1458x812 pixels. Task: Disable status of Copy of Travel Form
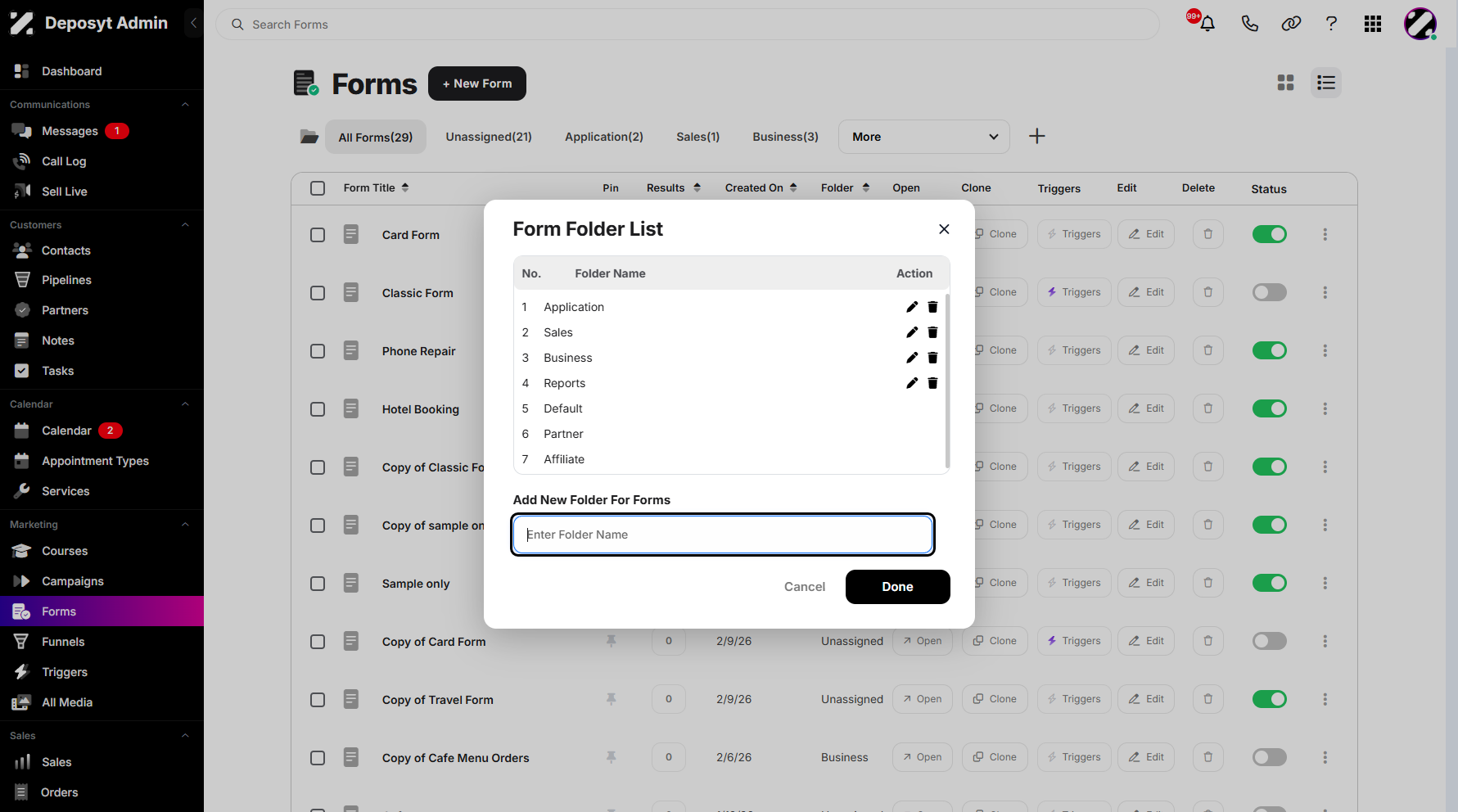[x=1269, y=699]
